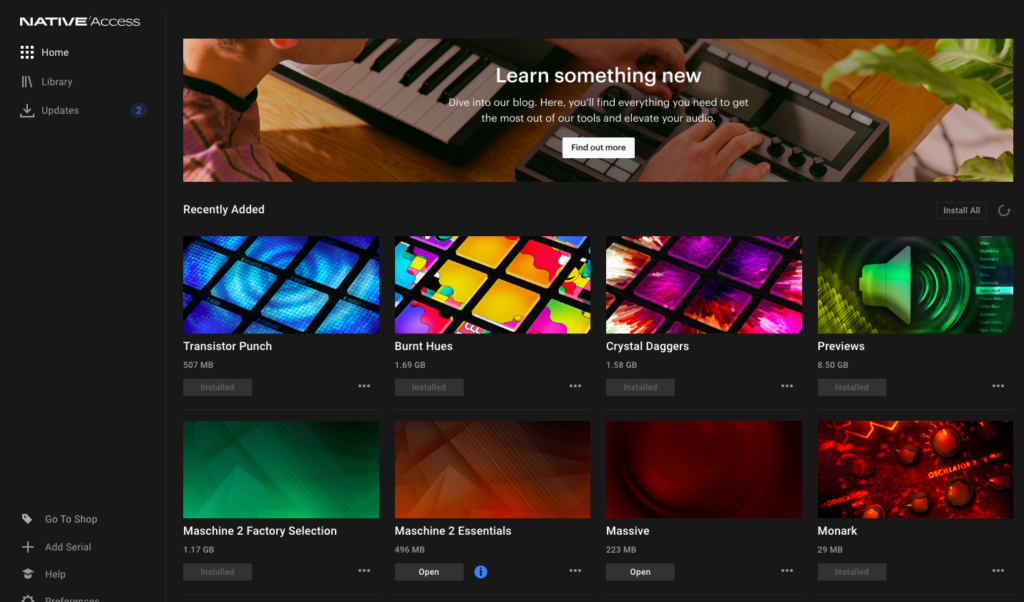Click the Find out more button

(598, 148)
